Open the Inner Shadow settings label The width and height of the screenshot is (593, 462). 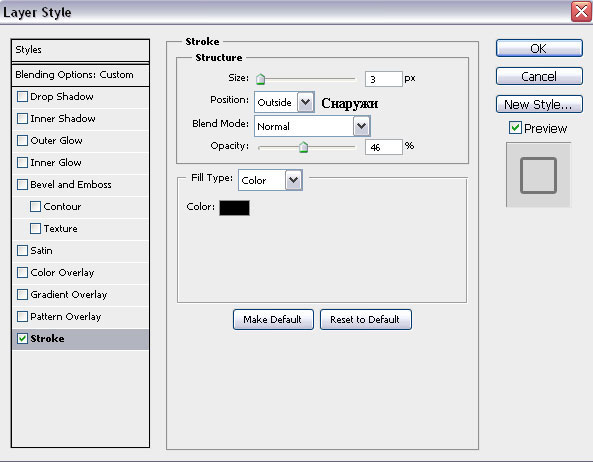point(63,119)
